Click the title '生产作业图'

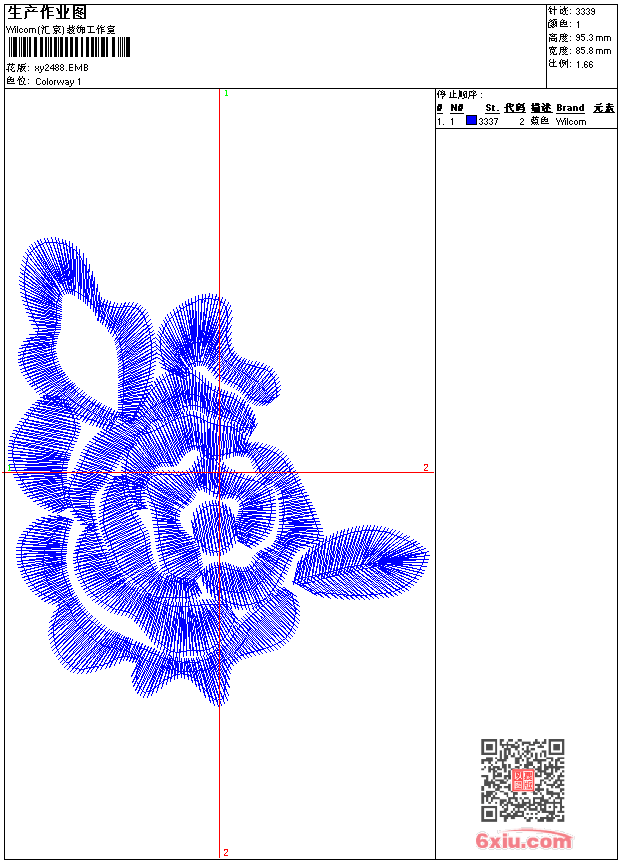[47, 13]
